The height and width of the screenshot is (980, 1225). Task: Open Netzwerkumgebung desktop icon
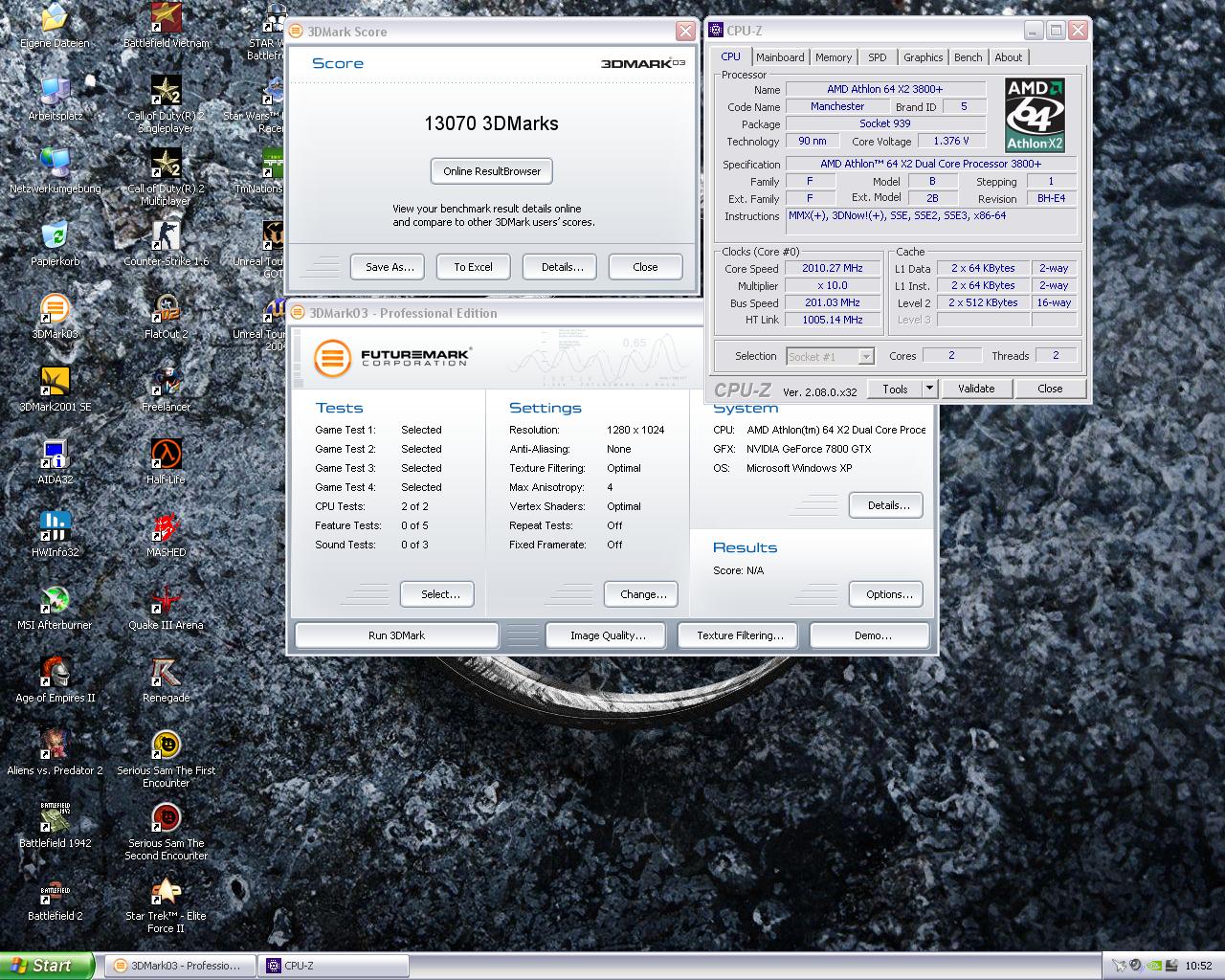pos(55,170)
